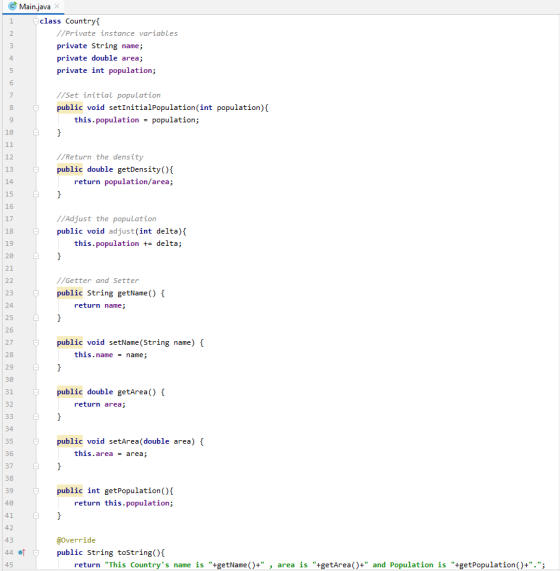Collapse getArea method fold at line 31
This screenshot has width=560, height=571.
pos(36,392)
